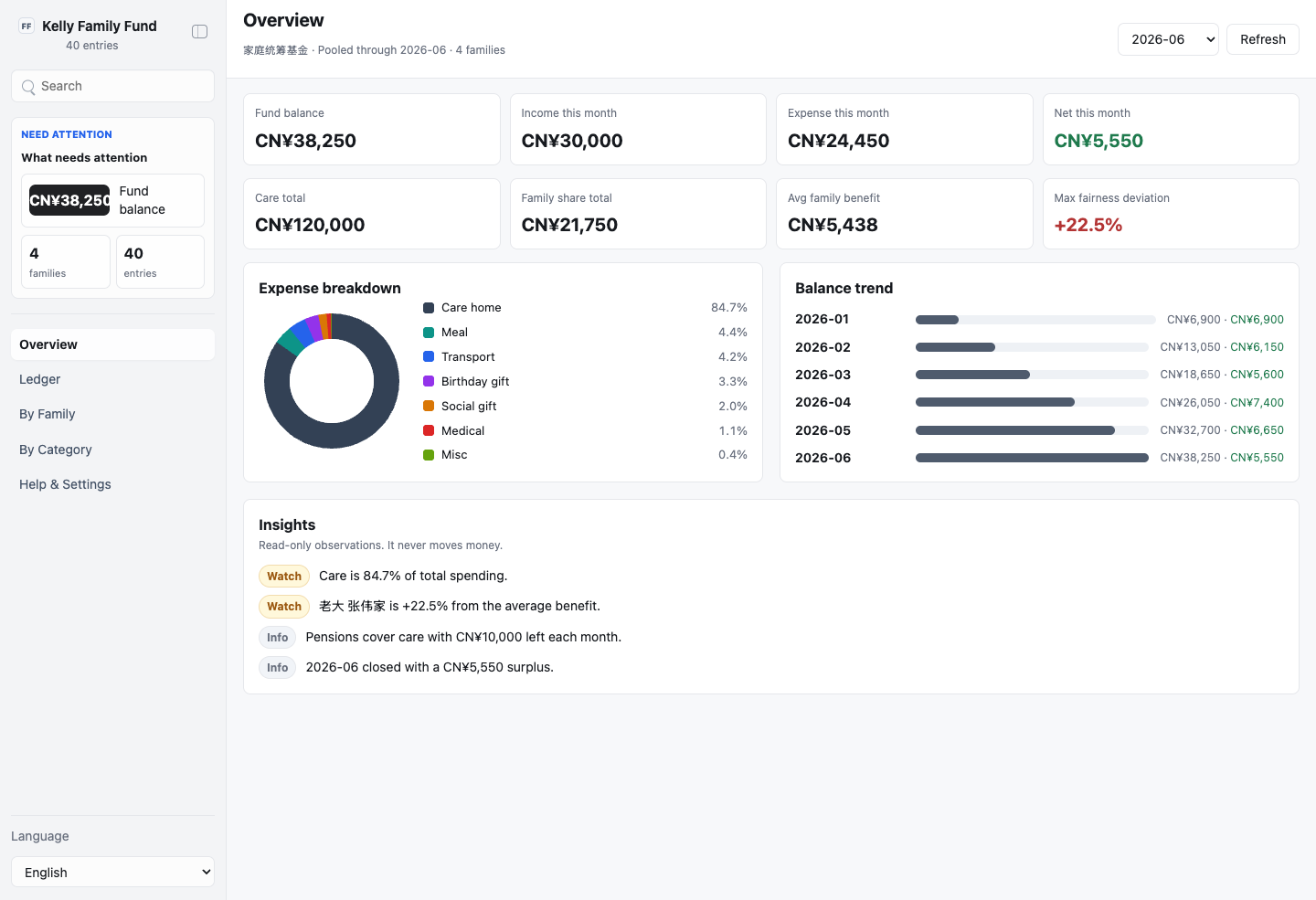Click the Transport 4.2% percentage

[733, 357]
